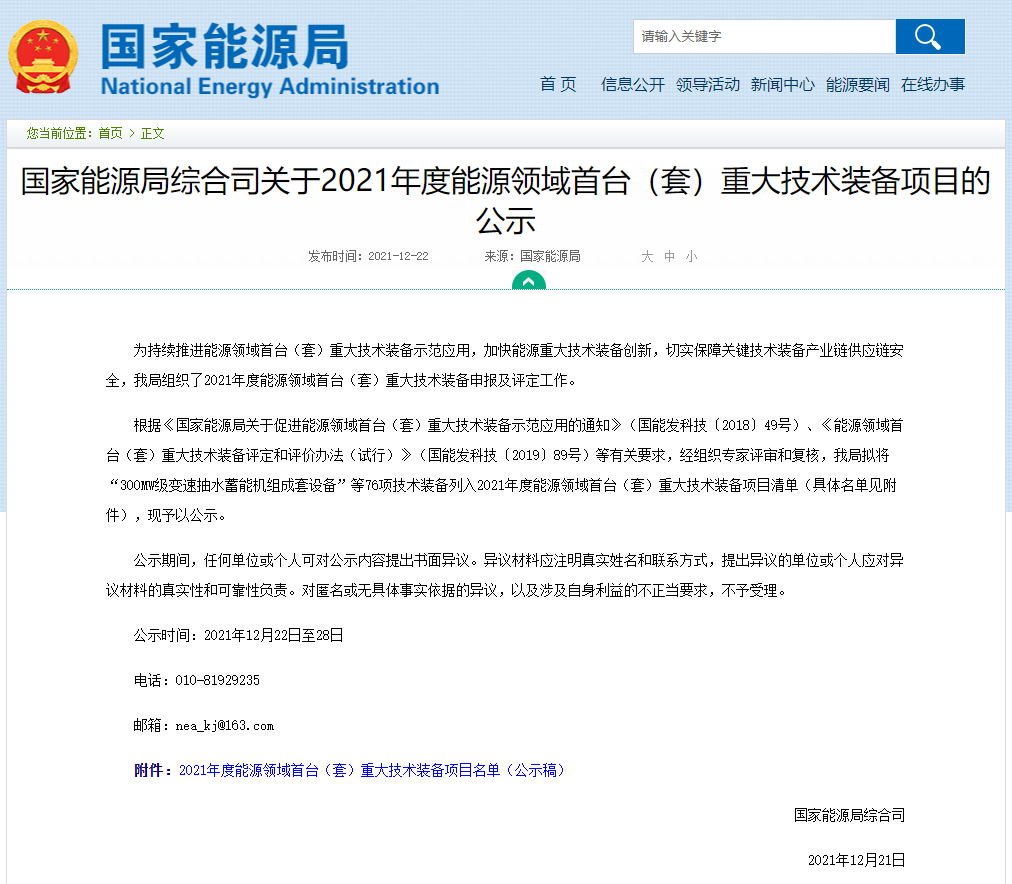Click the 国家能源局 site title logo text
Viewport: 1012px width, 884px height.
coord(225,45)
